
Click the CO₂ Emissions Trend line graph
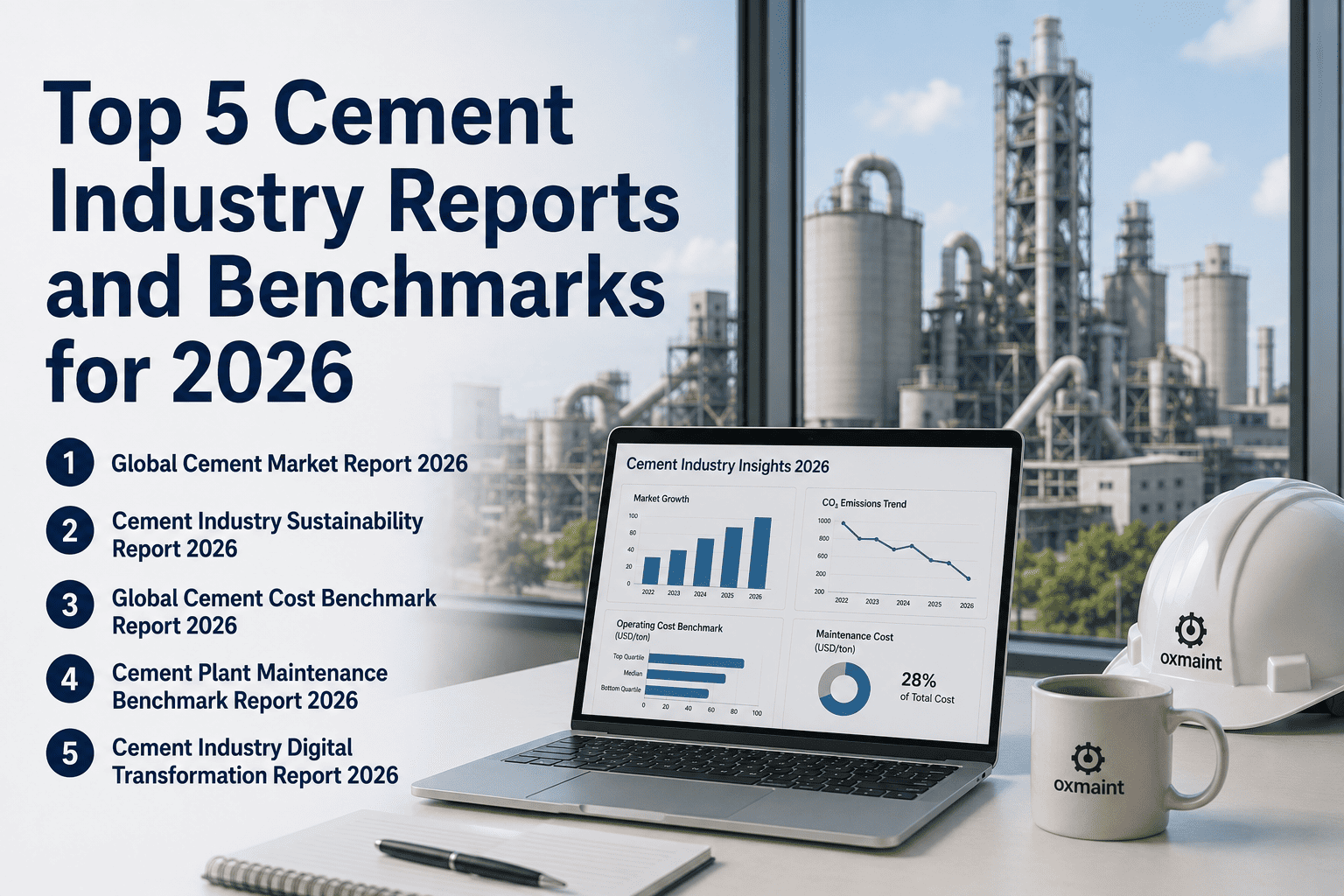pyautogui.click(x=906, y=551)
